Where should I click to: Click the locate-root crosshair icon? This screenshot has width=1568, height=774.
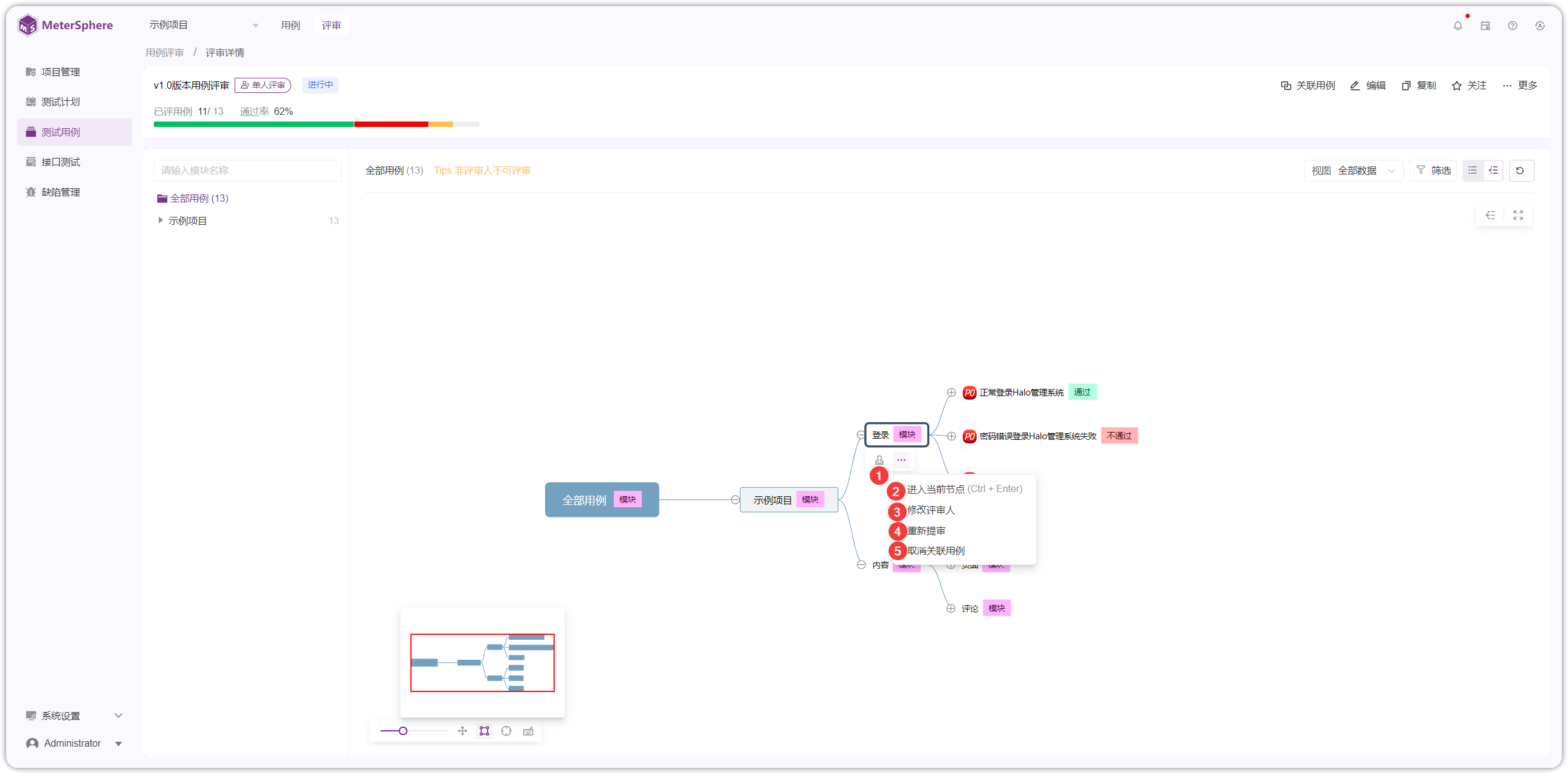click(506, 731)
